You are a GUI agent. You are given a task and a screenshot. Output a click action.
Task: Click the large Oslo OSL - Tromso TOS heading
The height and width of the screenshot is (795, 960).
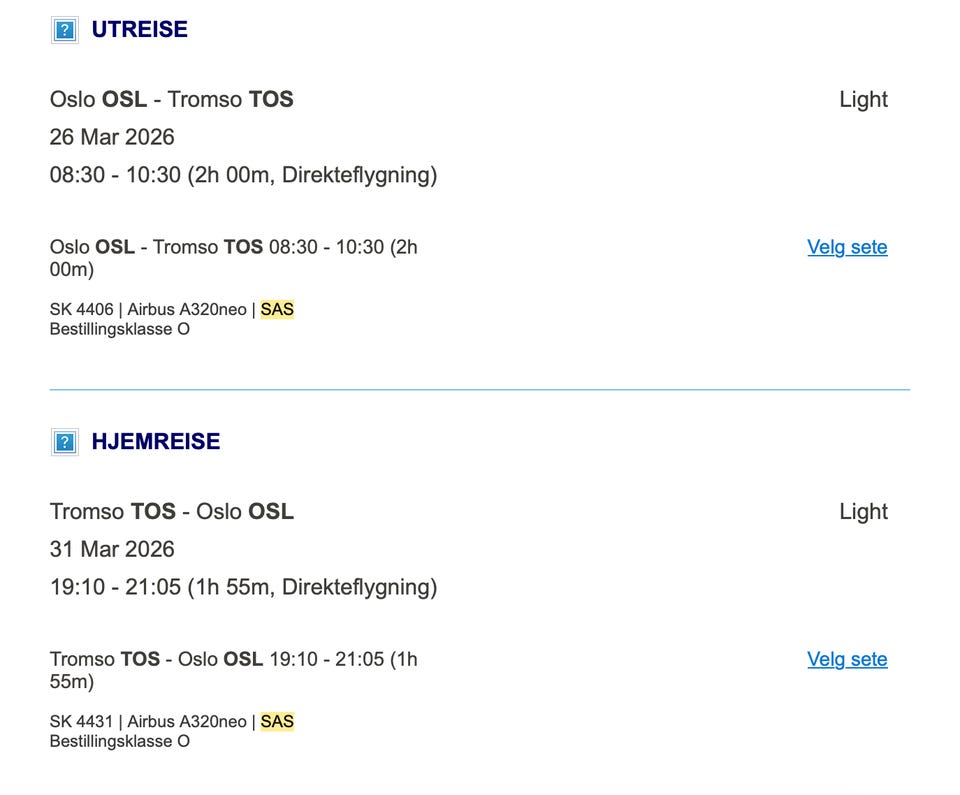(x=171, y=100)
